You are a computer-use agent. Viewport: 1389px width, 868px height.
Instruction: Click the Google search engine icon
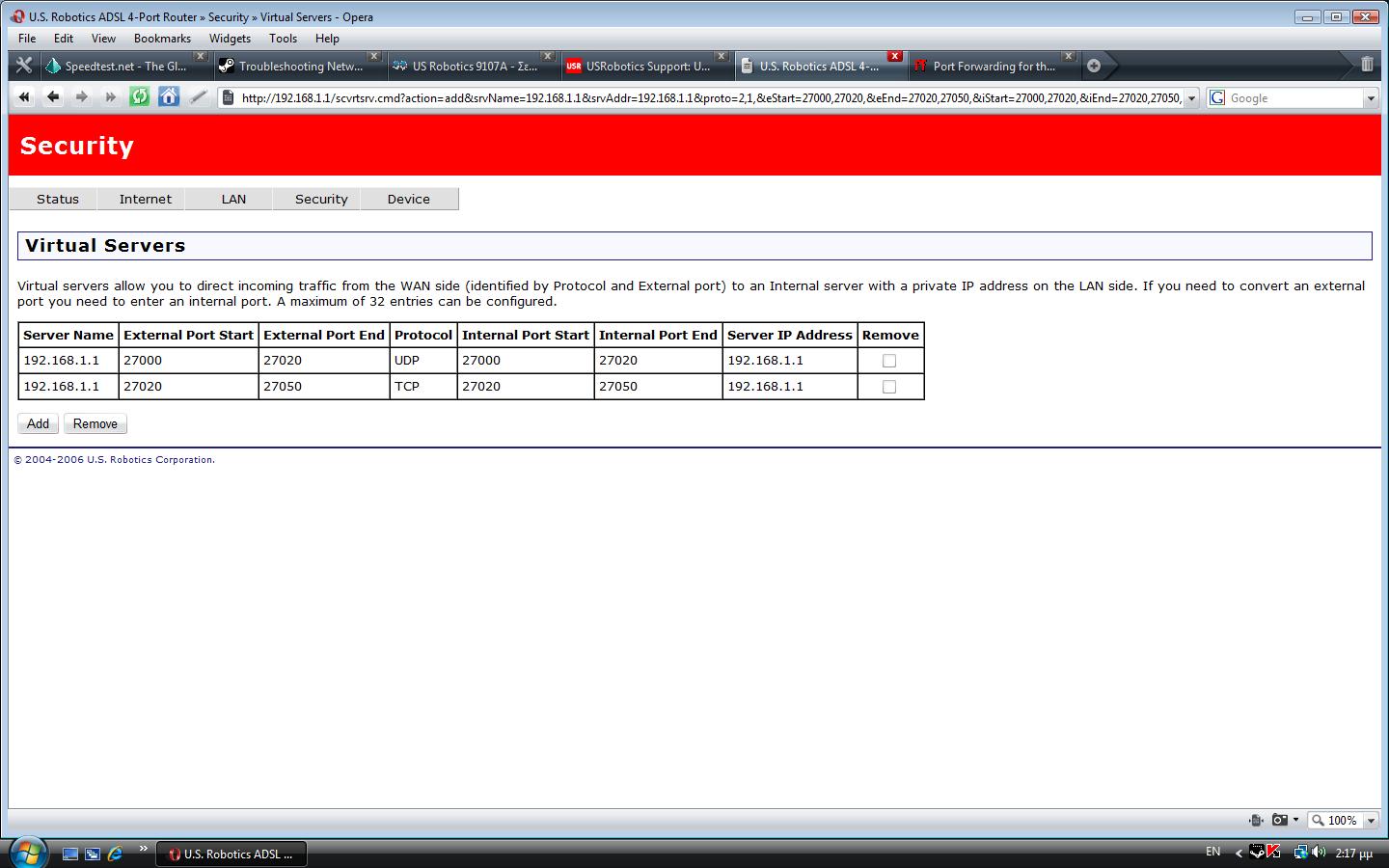[1217, 97]
